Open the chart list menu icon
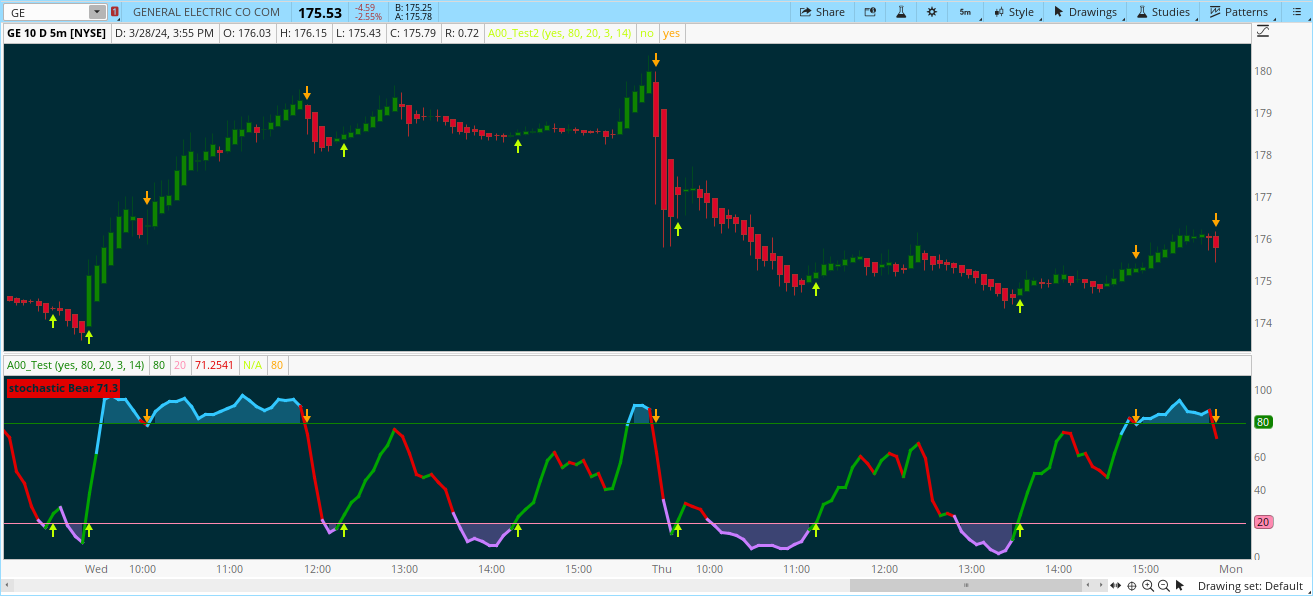The image size is (1313, 596). click(1296, 12)
